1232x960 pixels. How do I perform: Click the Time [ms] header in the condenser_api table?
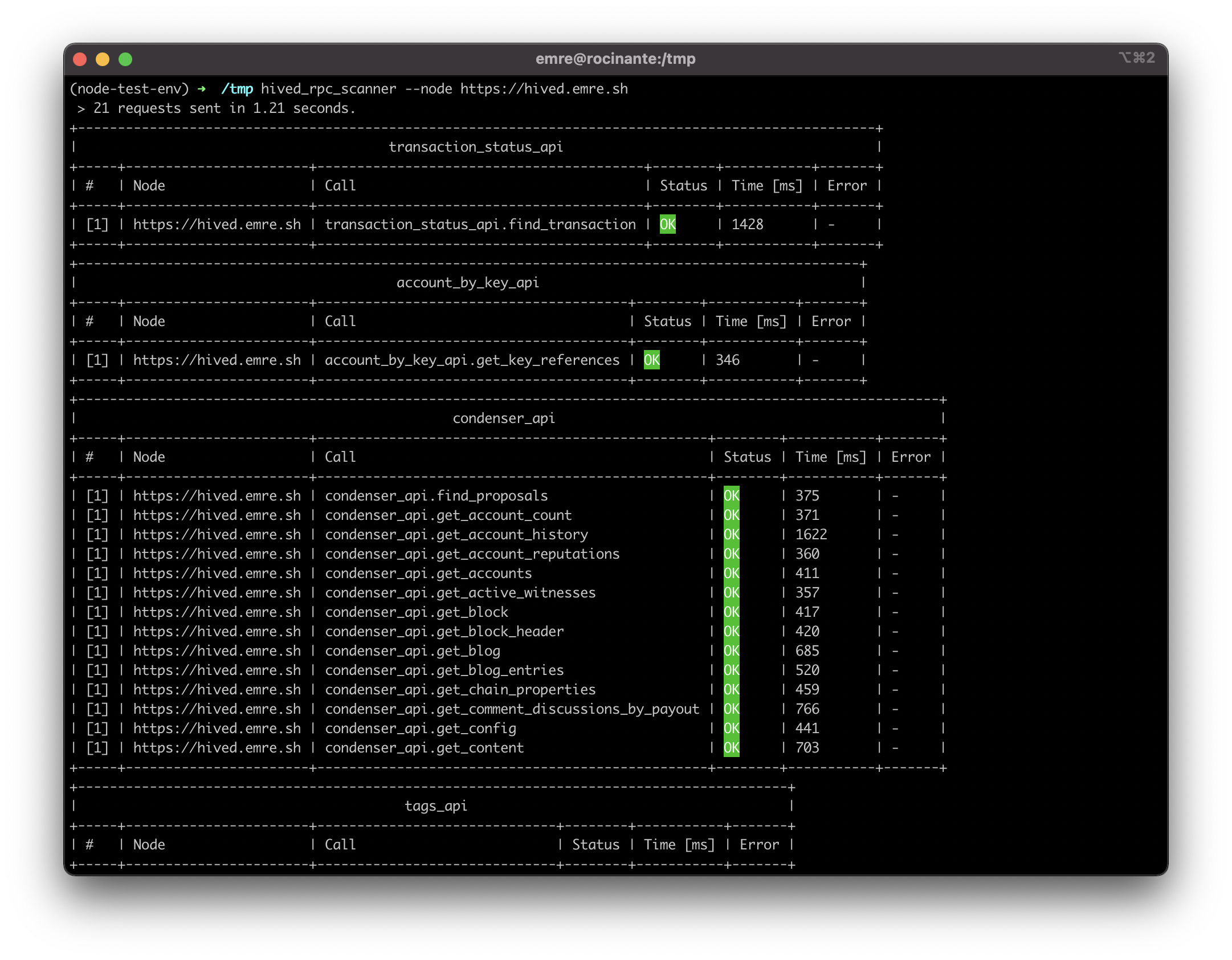(x=831, y=457)
